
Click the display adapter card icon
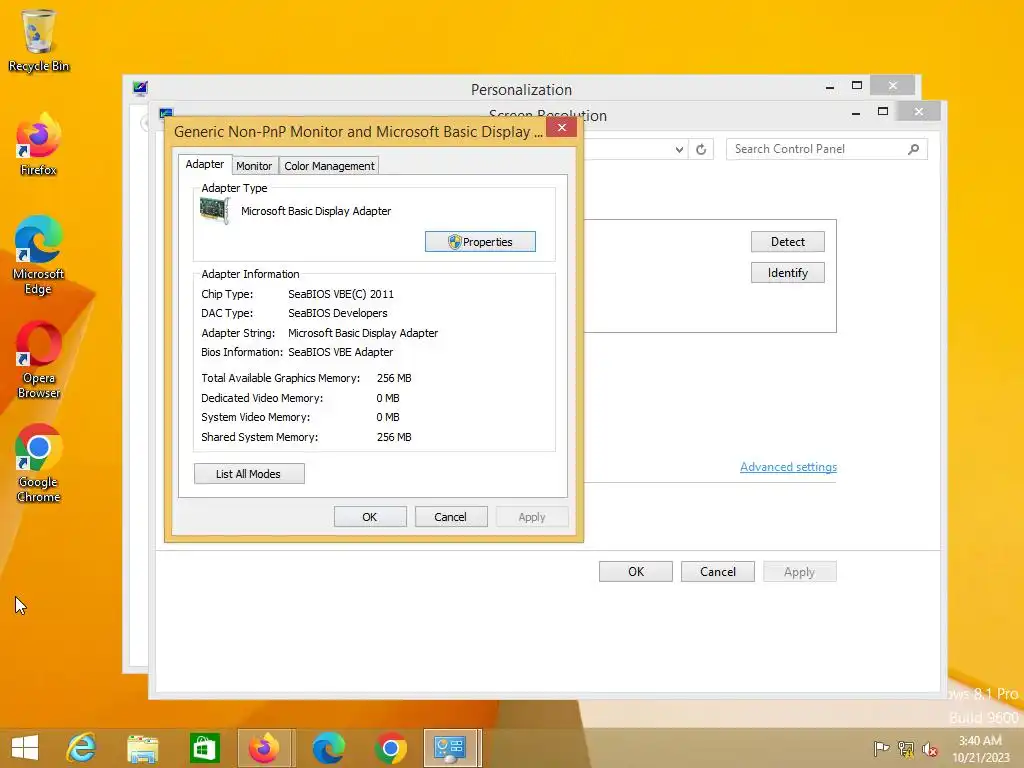214,210
